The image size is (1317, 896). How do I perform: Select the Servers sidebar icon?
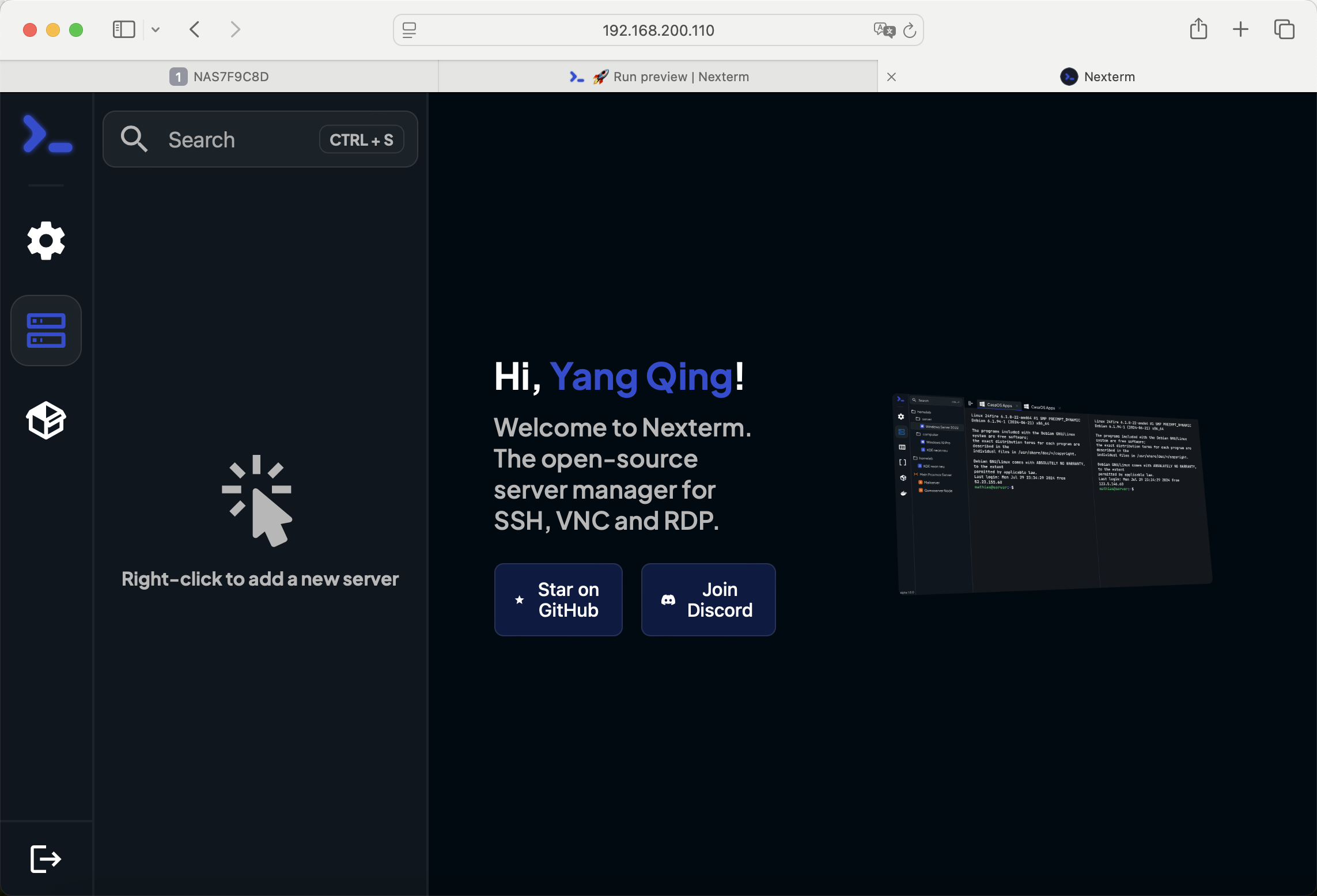pos(46,331)
